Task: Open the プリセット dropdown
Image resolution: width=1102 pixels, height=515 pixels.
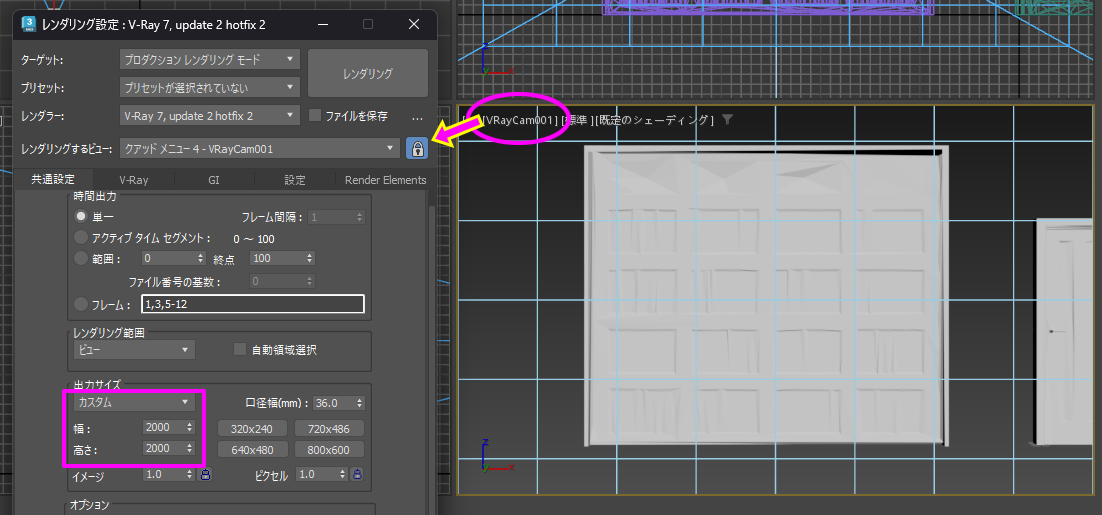Action: (209, 87)
